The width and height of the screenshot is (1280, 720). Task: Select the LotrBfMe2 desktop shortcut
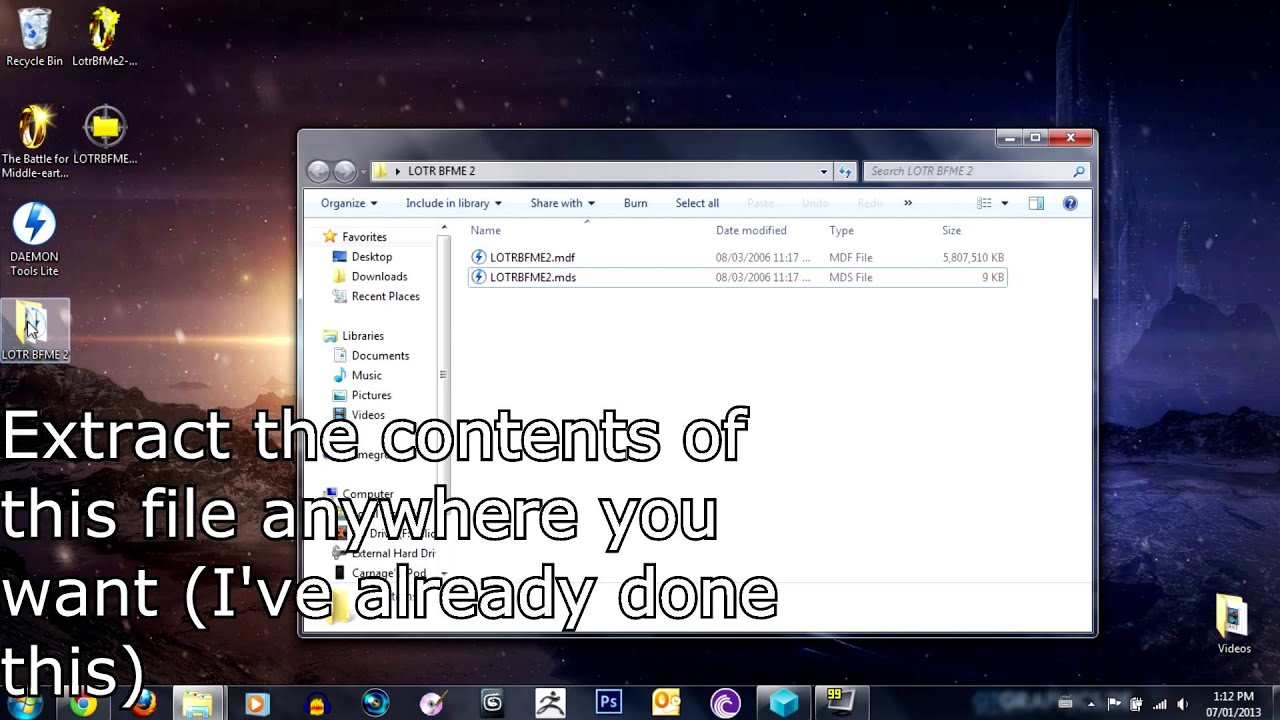point(105,37)
